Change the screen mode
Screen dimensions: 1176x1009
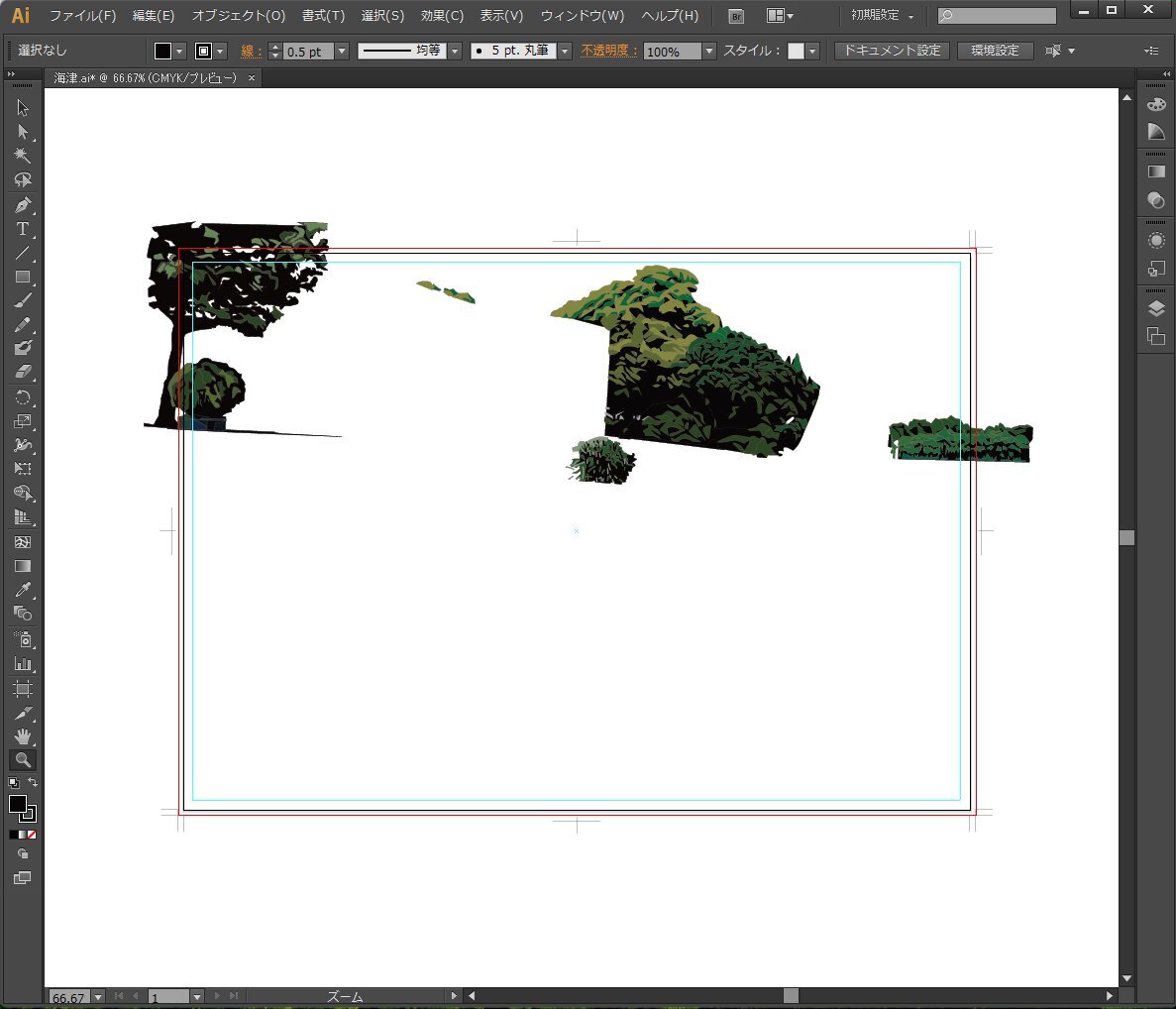23,878
